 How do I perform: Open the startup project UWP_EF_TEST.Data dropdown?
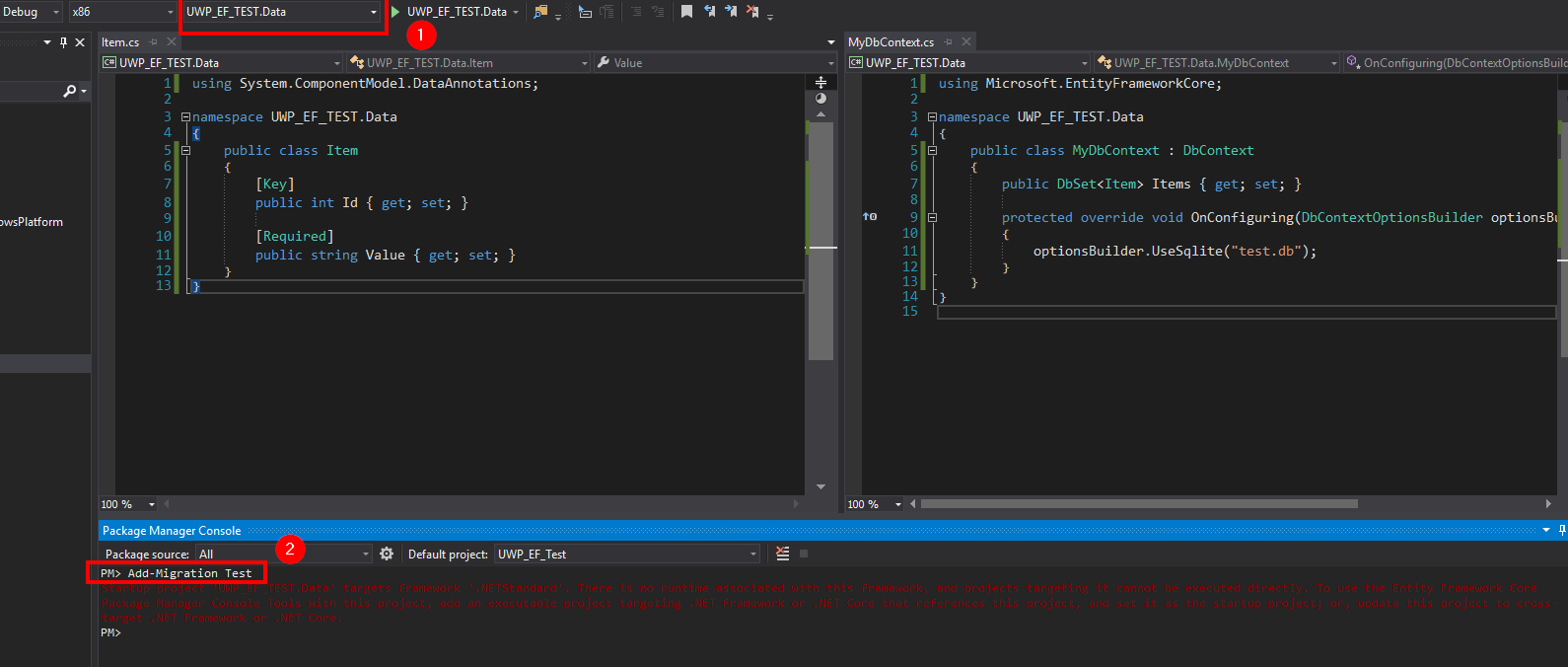point(374,12)
